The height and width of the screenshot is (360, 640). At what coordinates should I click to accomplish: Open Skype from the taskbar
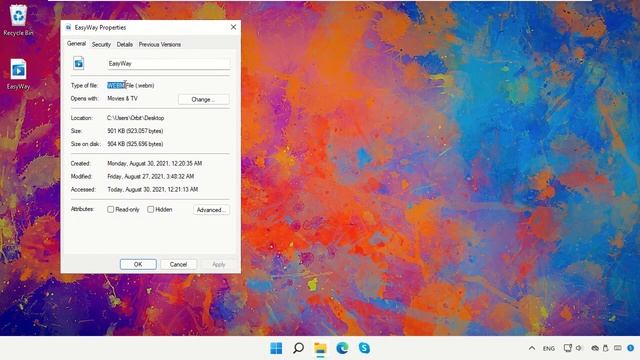point(364,348)
